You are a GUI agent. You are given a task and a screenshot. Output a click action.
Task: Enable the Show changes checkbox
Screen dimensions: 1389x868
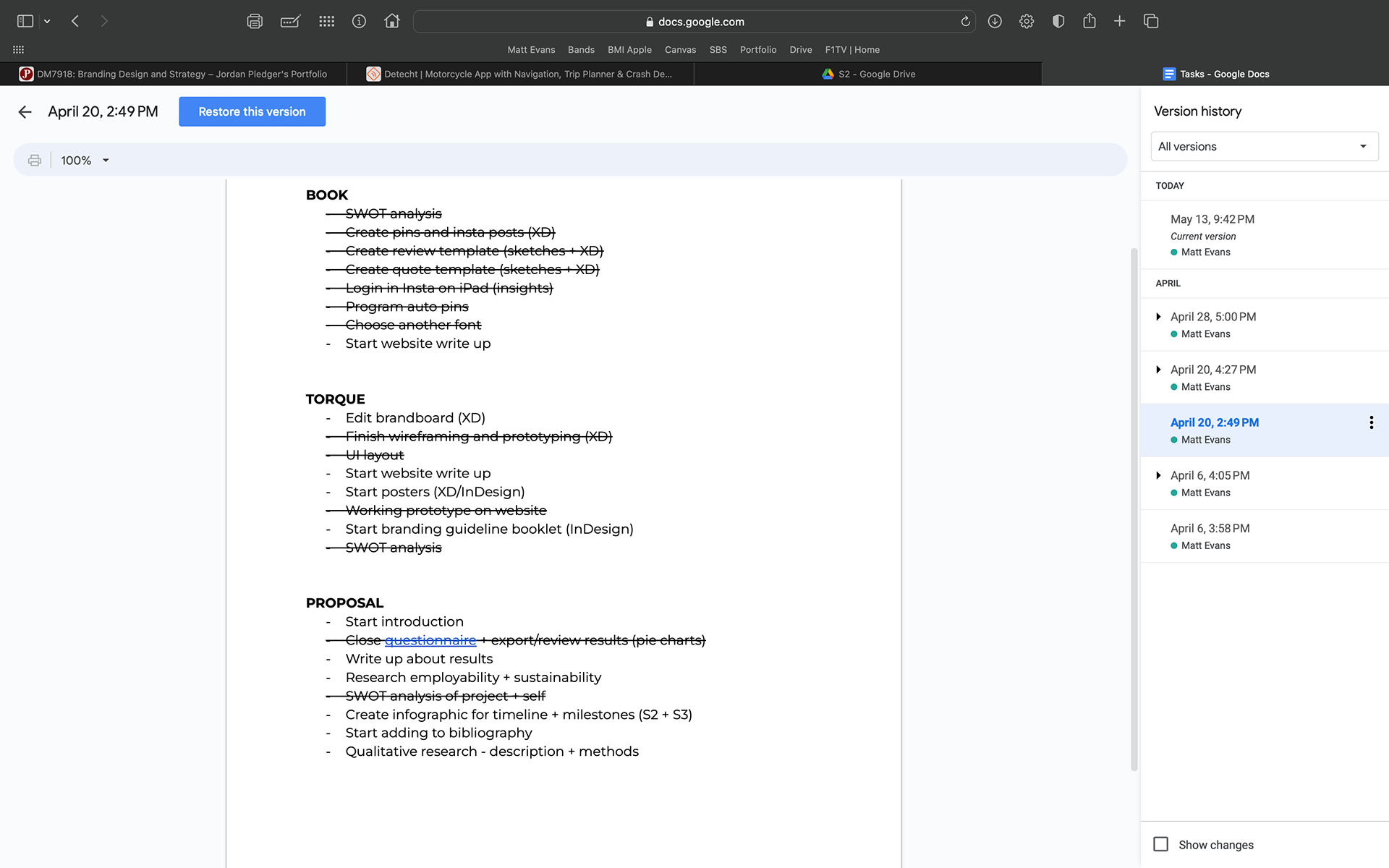tap(1160, 844)
